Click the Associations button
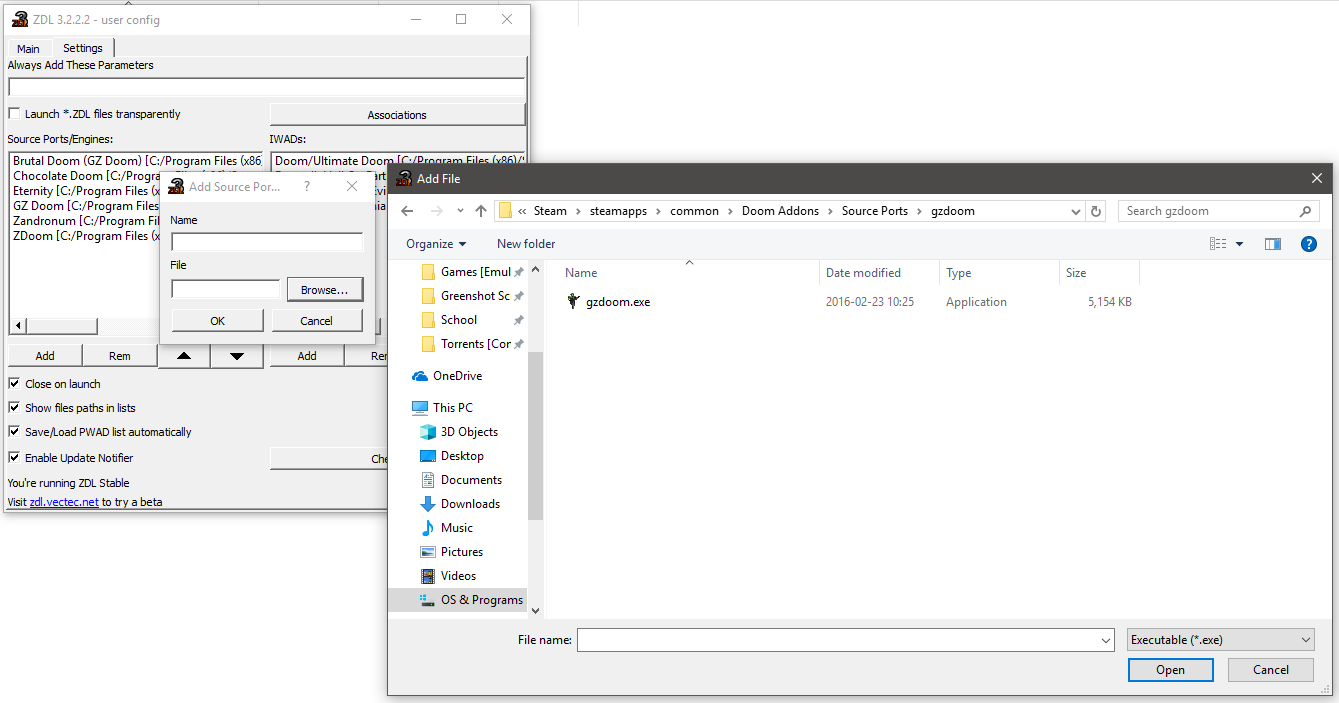Screen dimensions: 1339x703 (397, 115)
